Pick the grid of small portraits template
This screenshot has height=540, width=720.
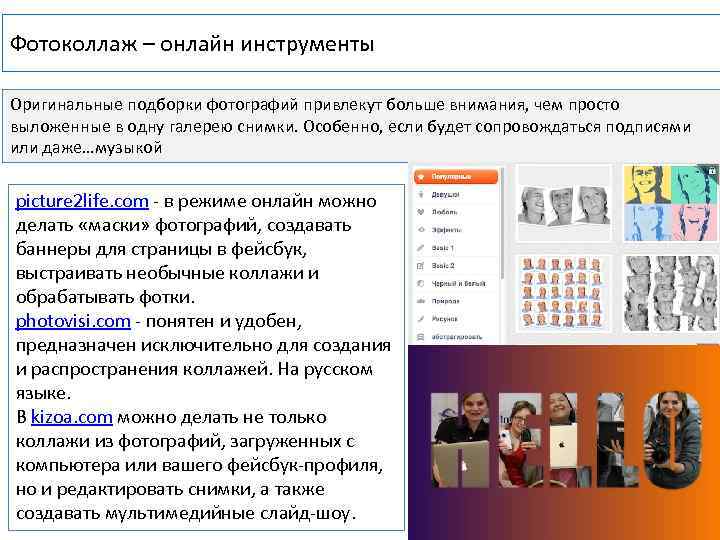(x=562, y=293)
